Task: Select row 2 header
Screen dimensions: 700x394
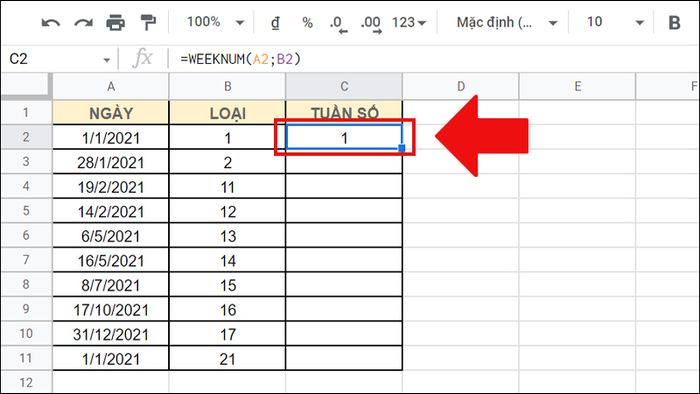Action: click(x=26, y=137)
